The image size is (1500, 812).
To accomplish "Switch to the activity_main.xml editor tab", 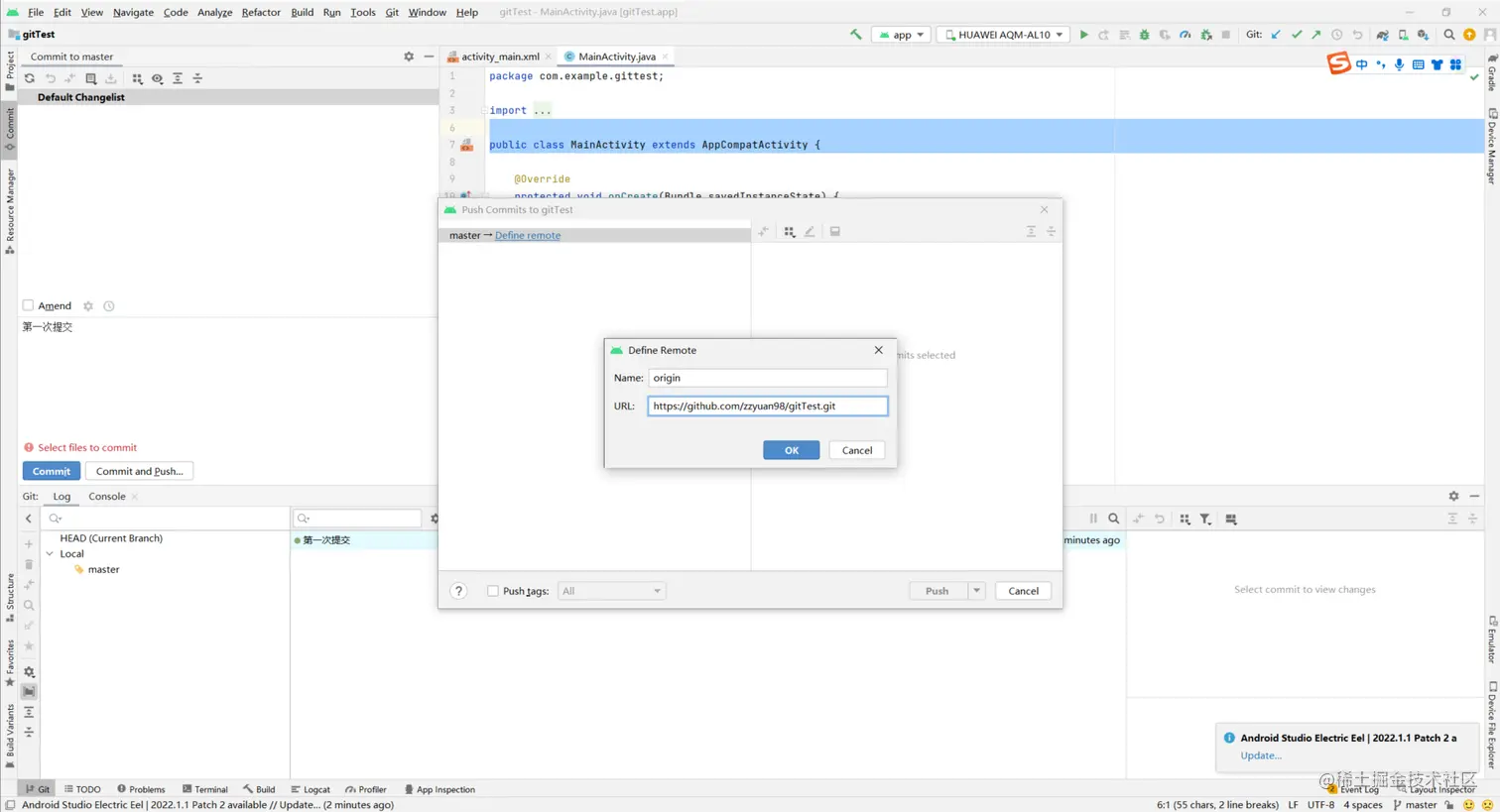I will point(499,57).
